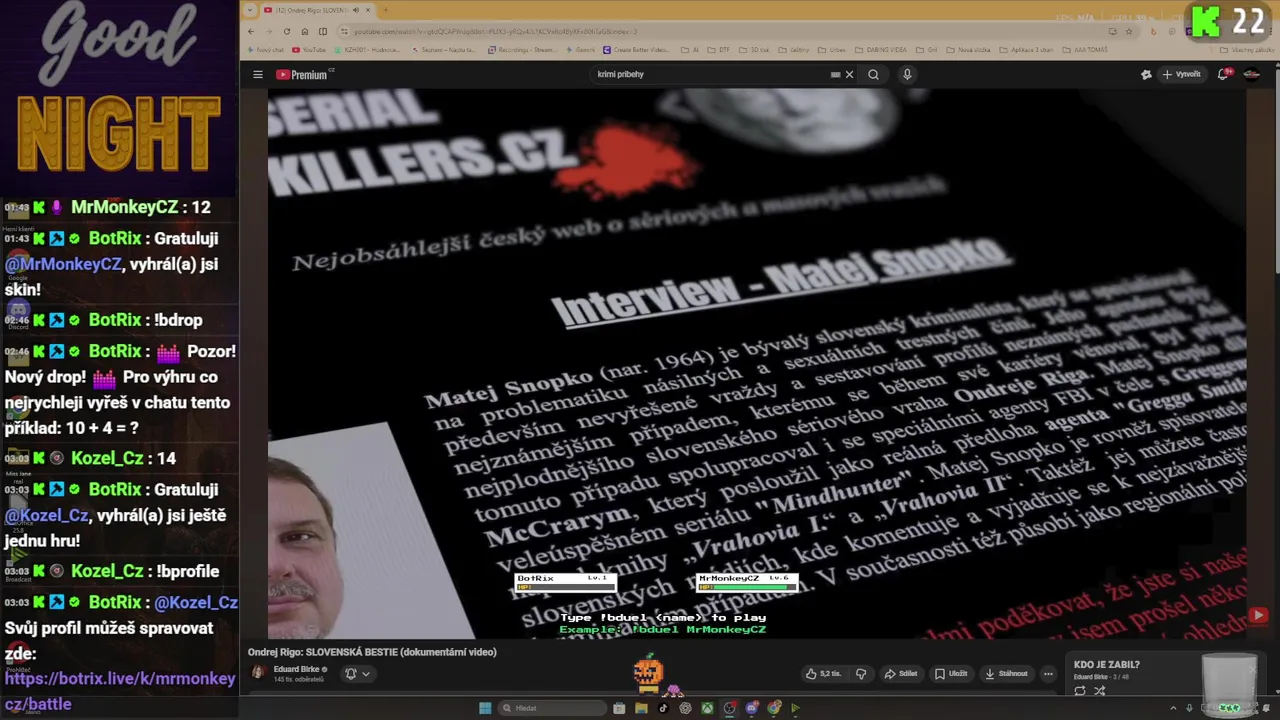Start voice search with the microphone

pos(907,74)
